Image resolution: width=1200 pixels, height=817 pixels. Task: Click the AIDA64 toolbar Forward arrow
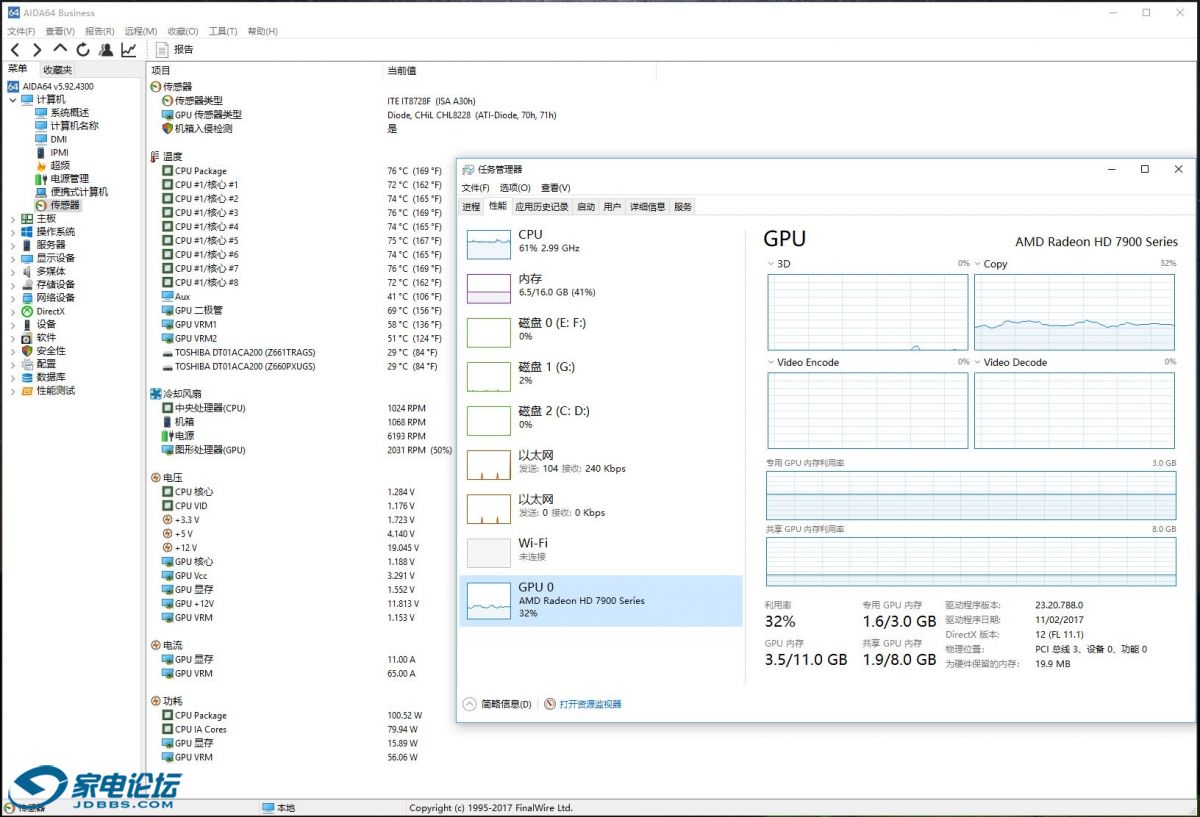[x=37, y=50]
